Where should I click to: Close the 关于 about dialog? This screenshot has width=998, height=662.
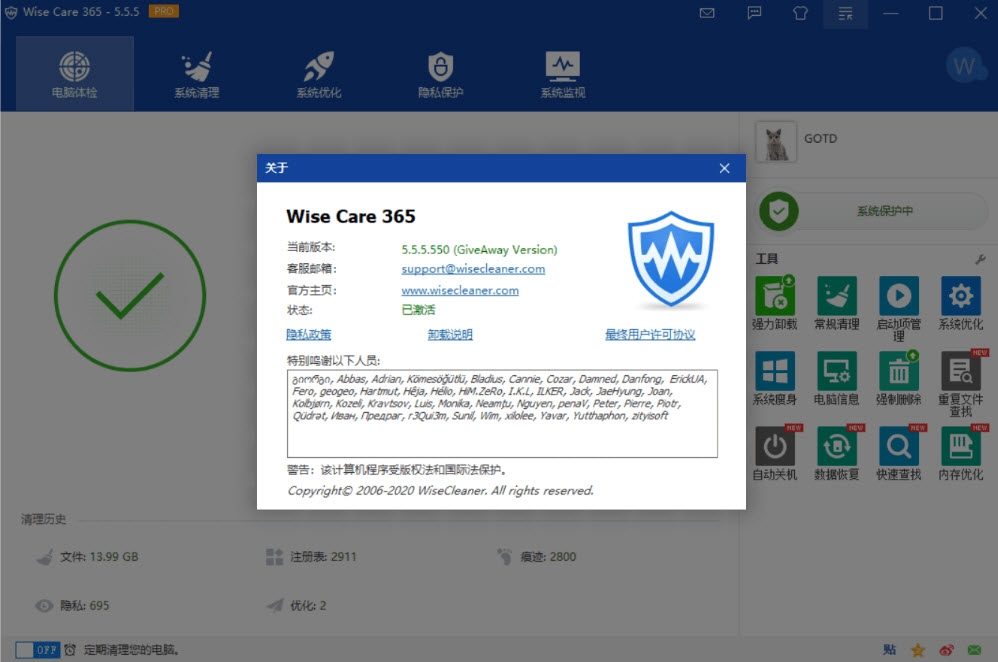[x=724, y=168]
